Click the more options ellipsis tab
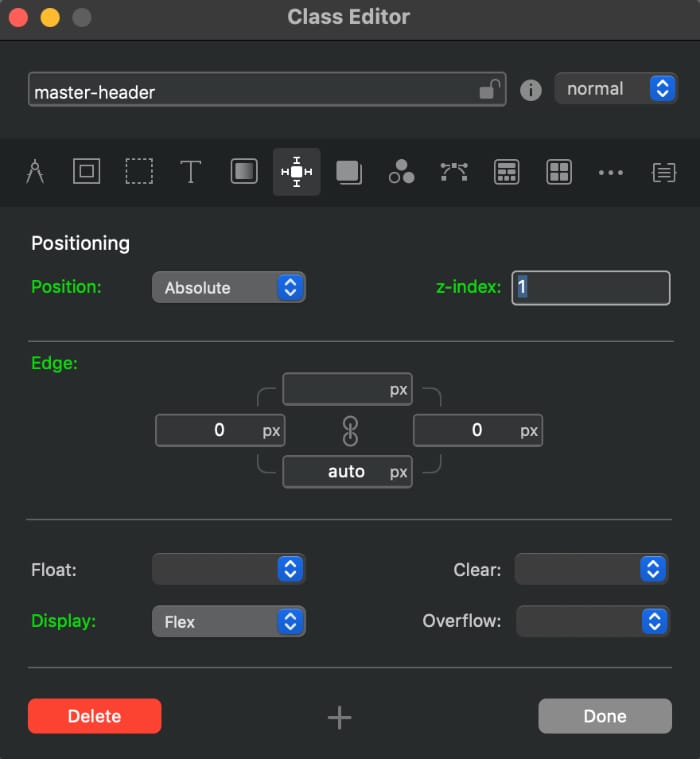 [611, 172]
